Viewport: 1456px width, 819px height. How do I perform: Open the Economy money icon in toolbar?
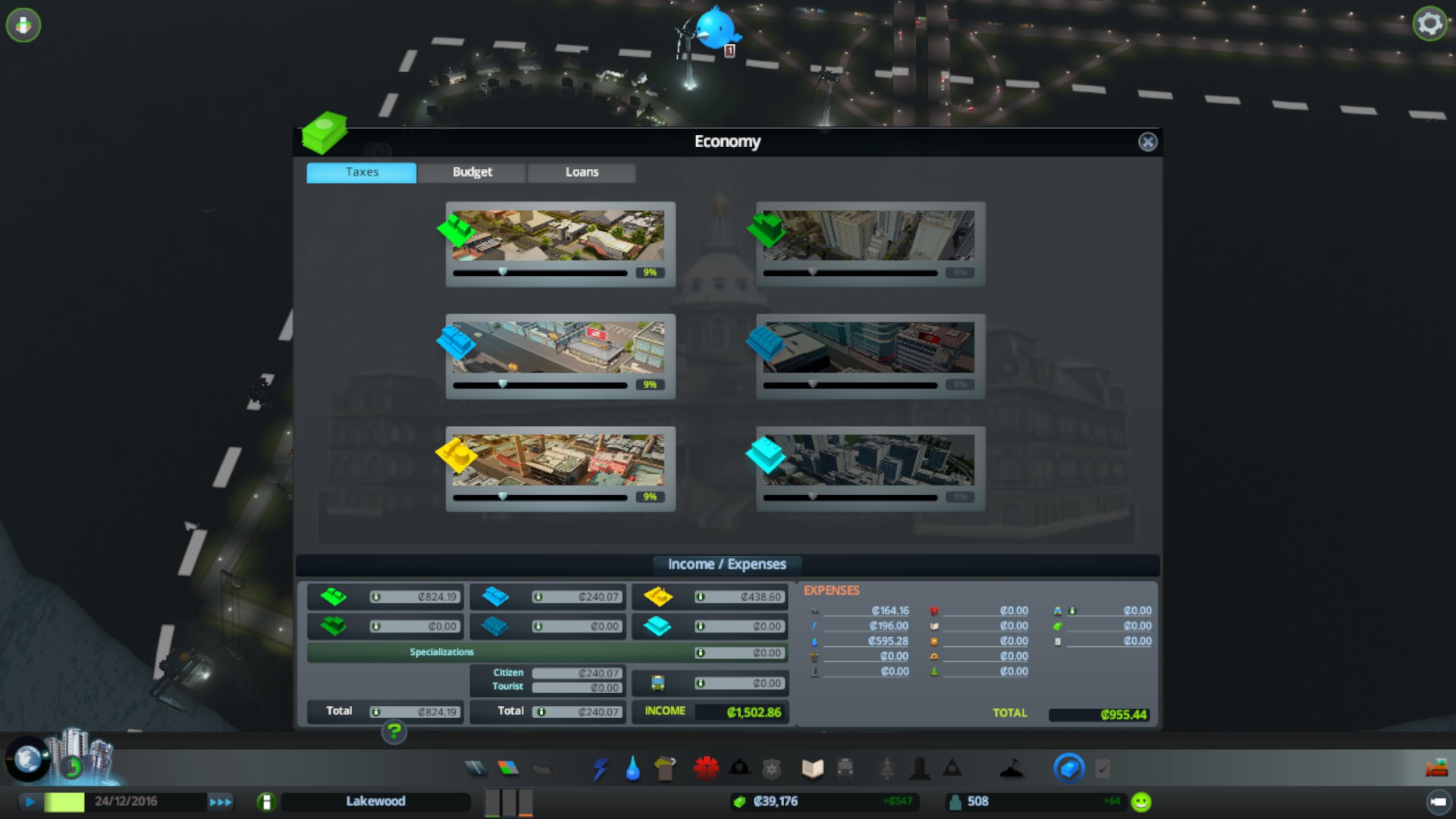1068,768
